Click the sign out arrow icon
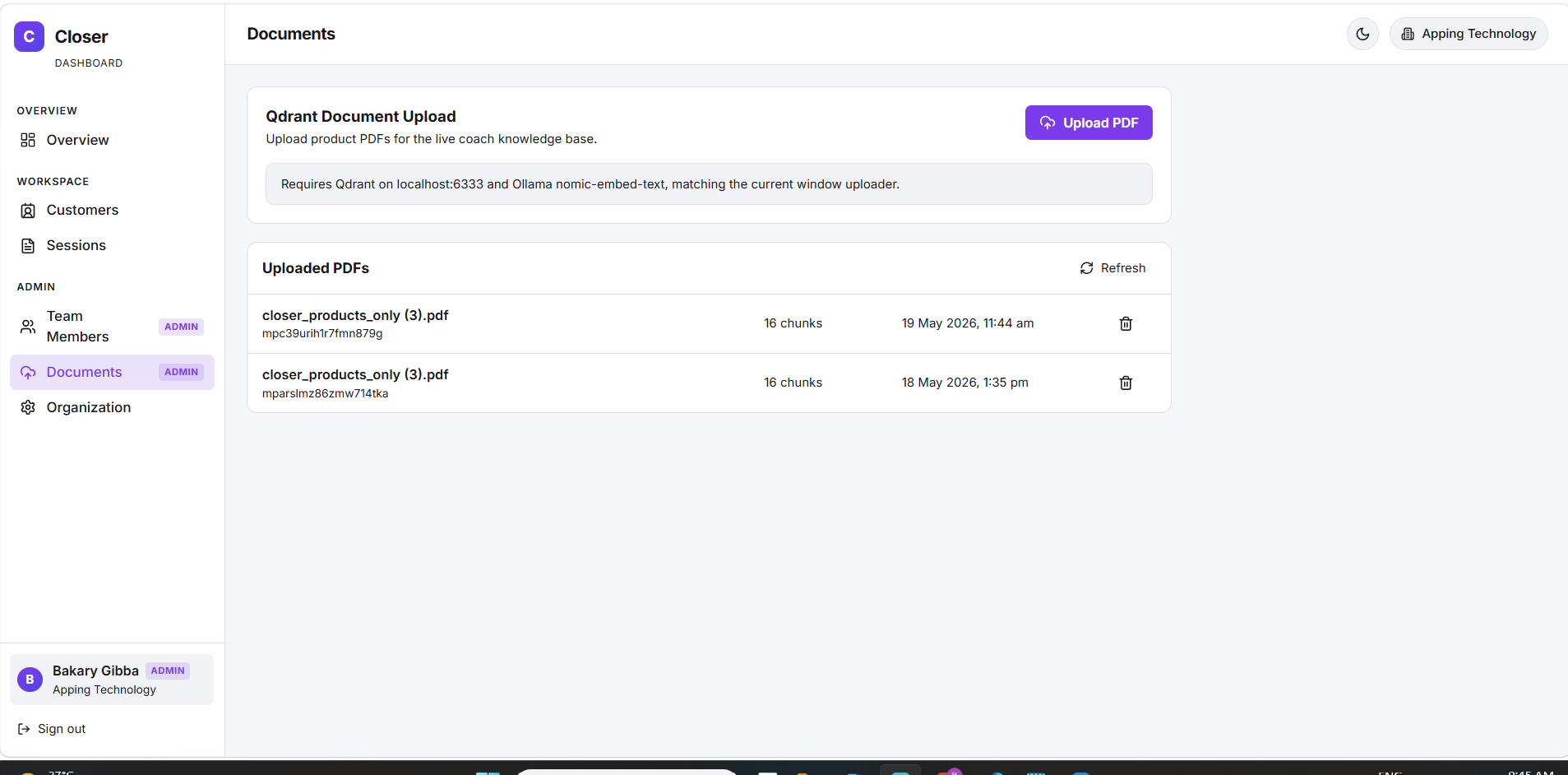 click(24, 729)
